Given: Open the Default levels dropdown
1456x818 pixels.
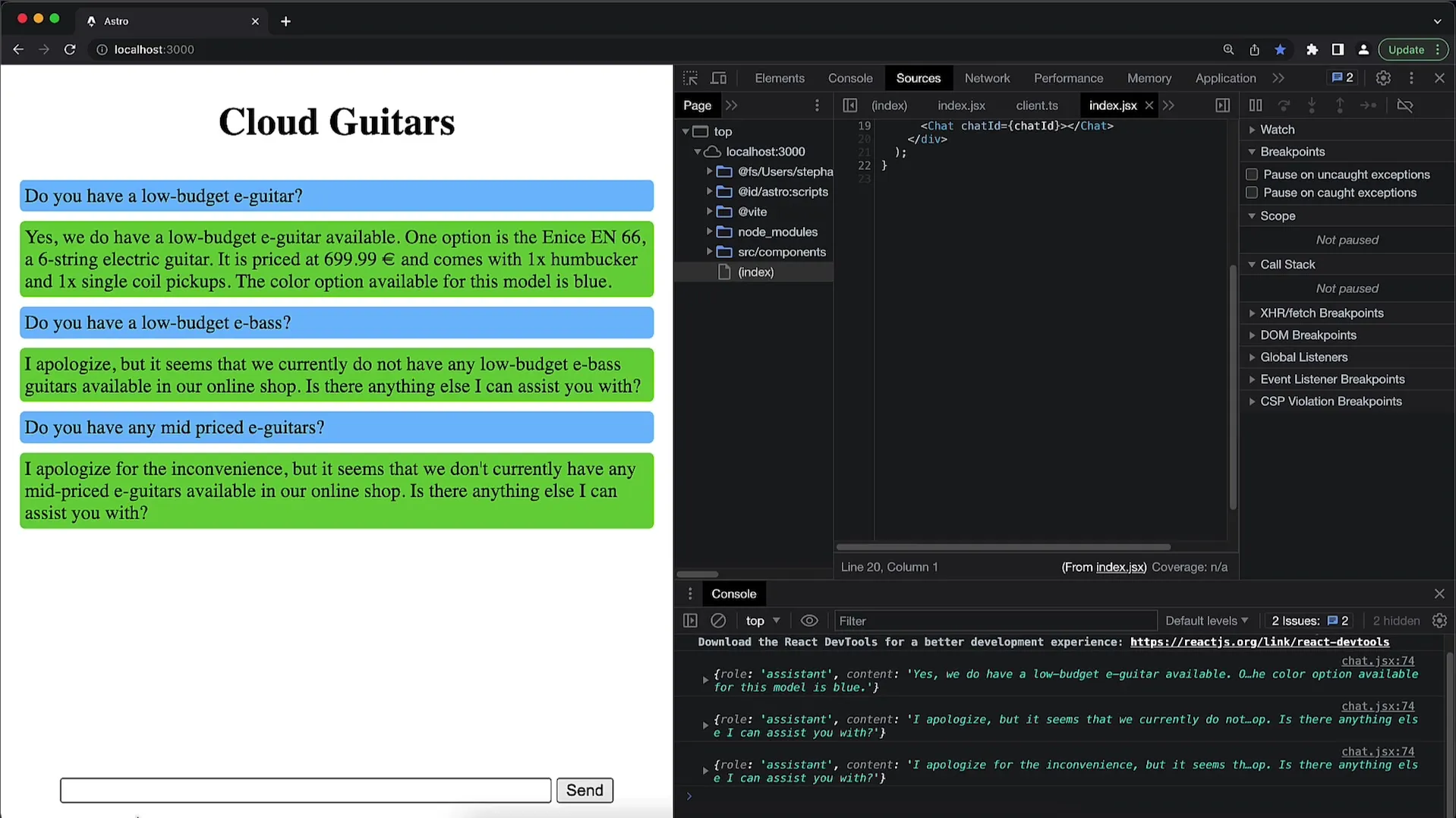Looking at the screenshot, I should coord(1206,621).
